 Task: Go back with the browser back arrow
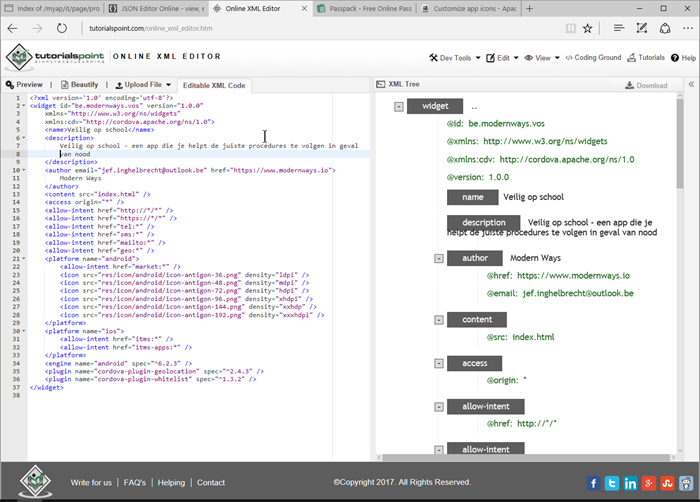(x=12, y=28)
